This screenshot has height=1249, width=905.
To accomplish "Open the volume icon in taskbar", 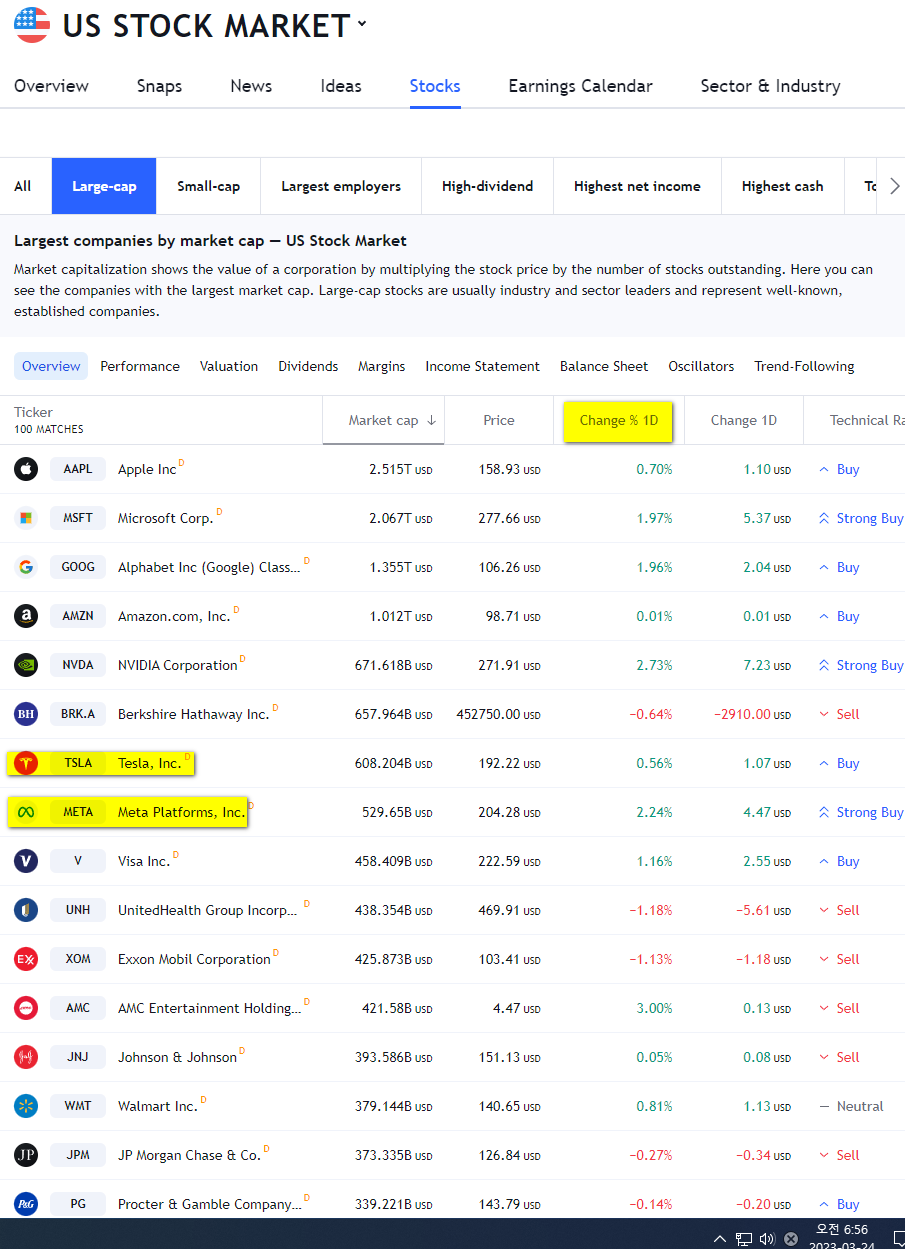I will coord(767,1239).
